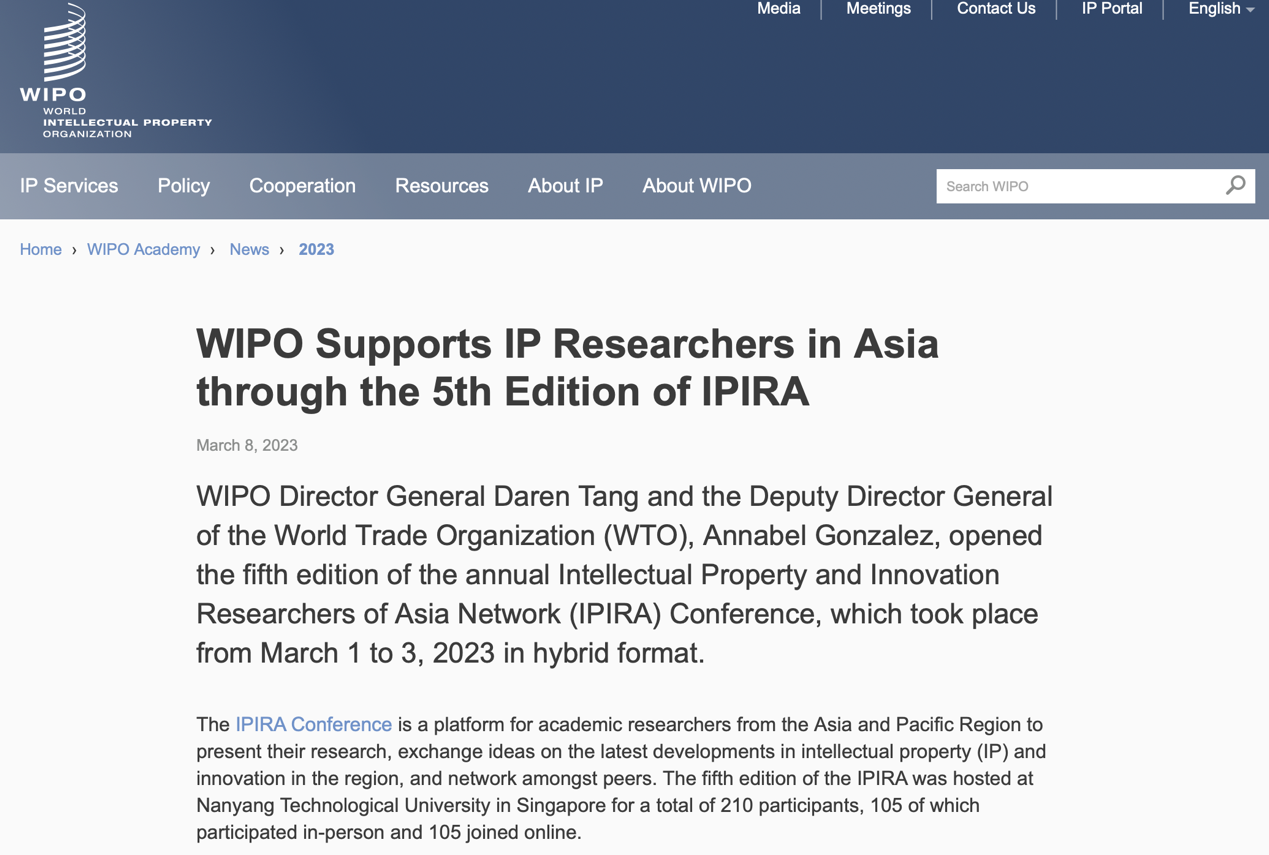Click the paragraph mentioning Nanyang Technological University
Image resolution: width=1269 pixels, height=855 pixels.
tap(621, 778)
